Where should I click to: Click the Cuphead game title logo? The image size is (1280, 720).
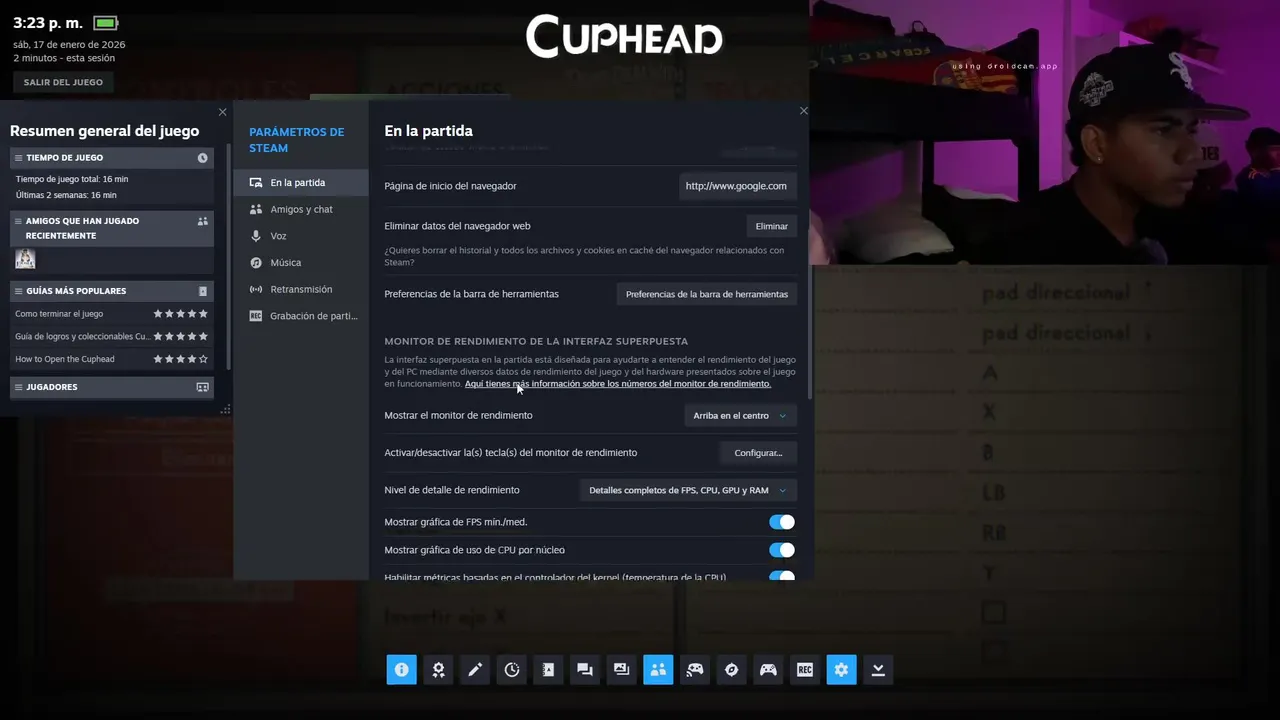[x=625, y=36]
